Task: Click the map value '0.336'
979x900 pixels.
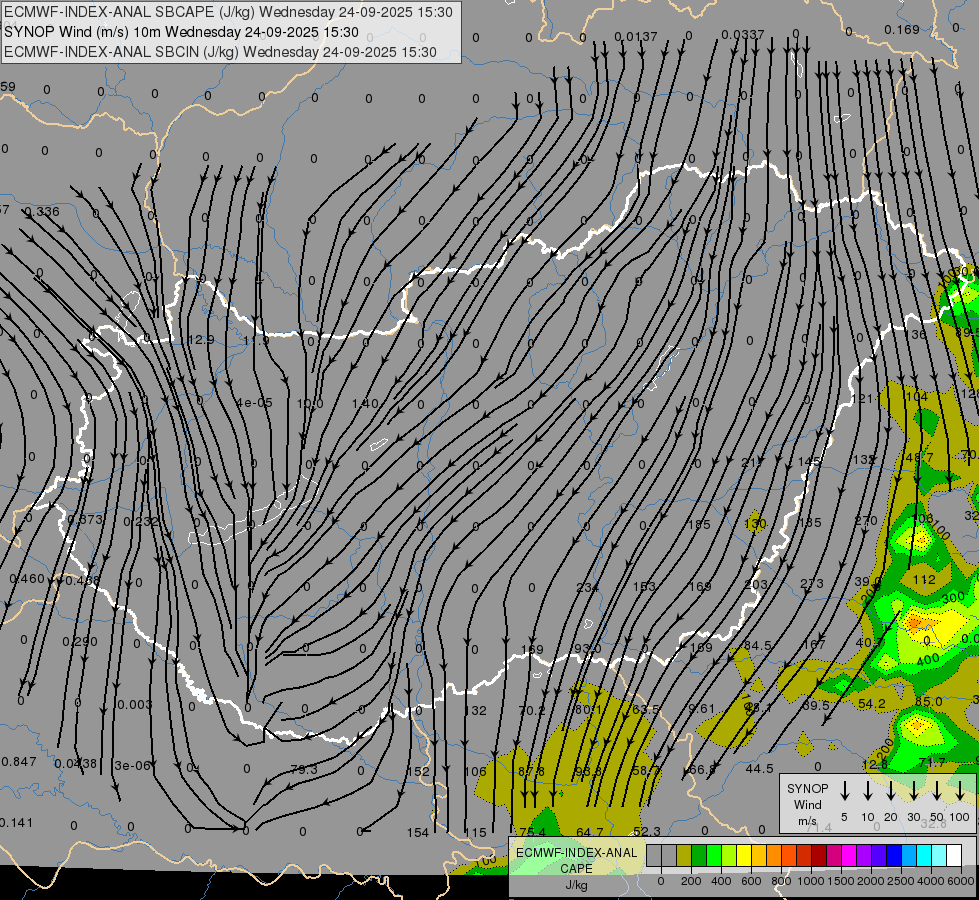Action: [42, 212]
